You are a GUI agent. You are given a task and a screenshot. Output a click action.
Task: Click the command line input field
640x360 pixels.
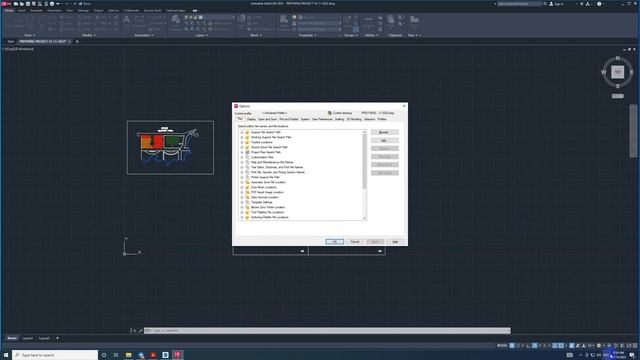(x=327, y=331)
